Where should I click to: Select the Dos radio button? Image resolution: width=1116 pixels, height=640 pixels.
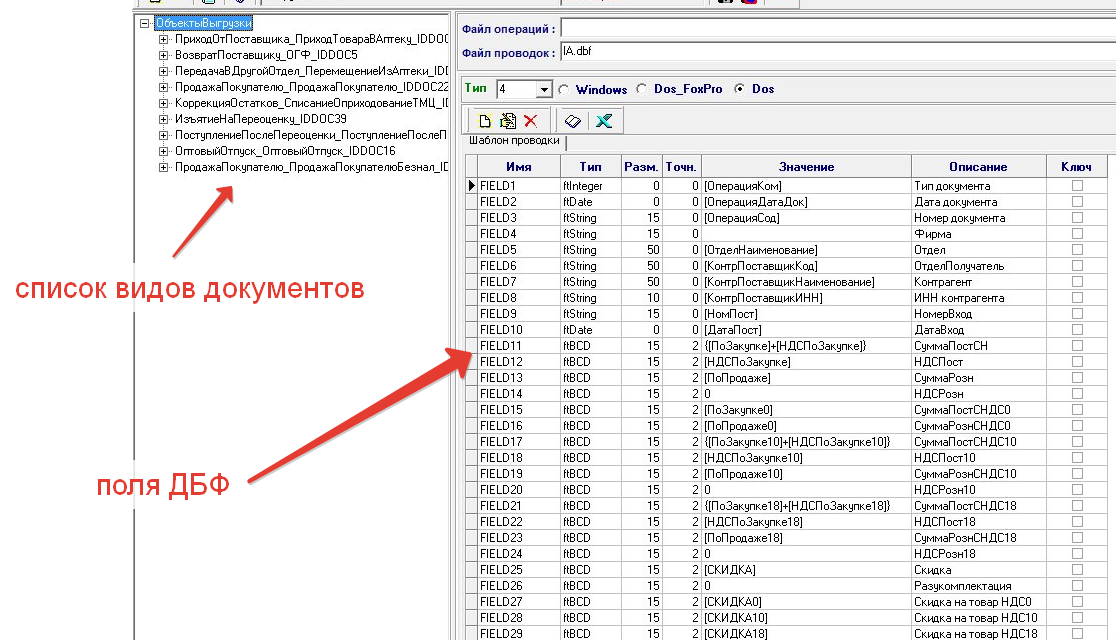(x=740, y=89)
